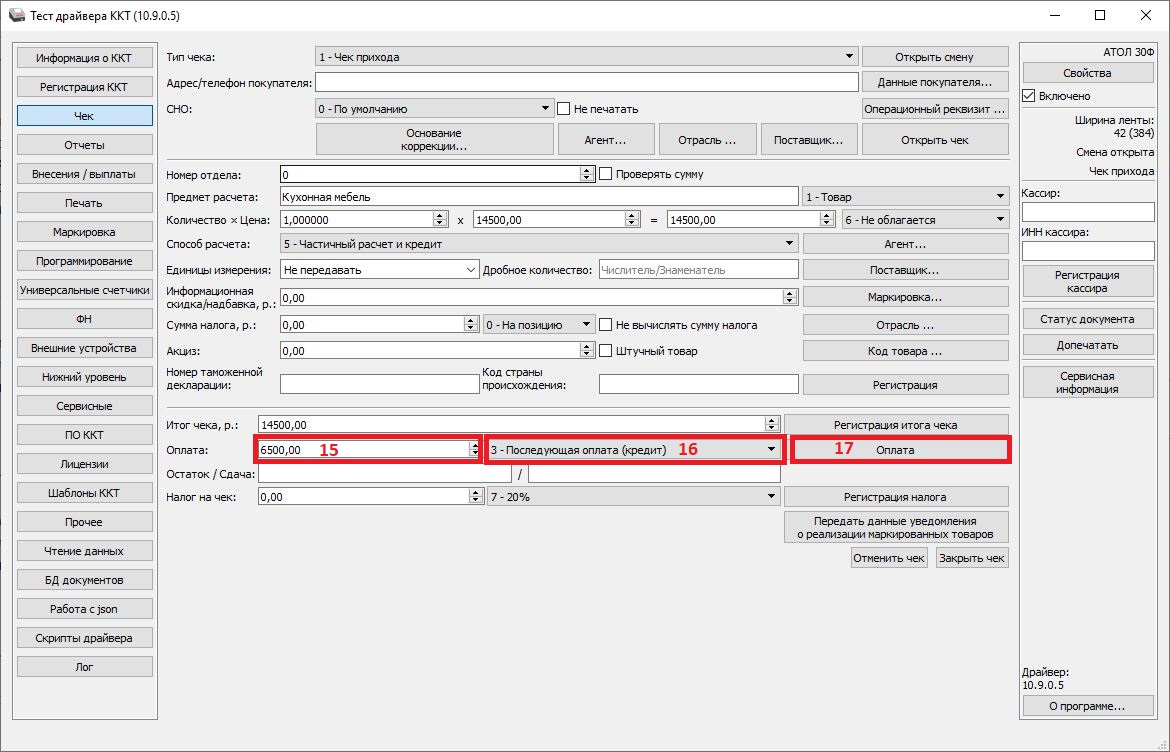The width and height of the screenshot is (1170, 752).
Task: Switch to the 'Отчеты' section
Action: pyautogui.click(x=84, y=145)
